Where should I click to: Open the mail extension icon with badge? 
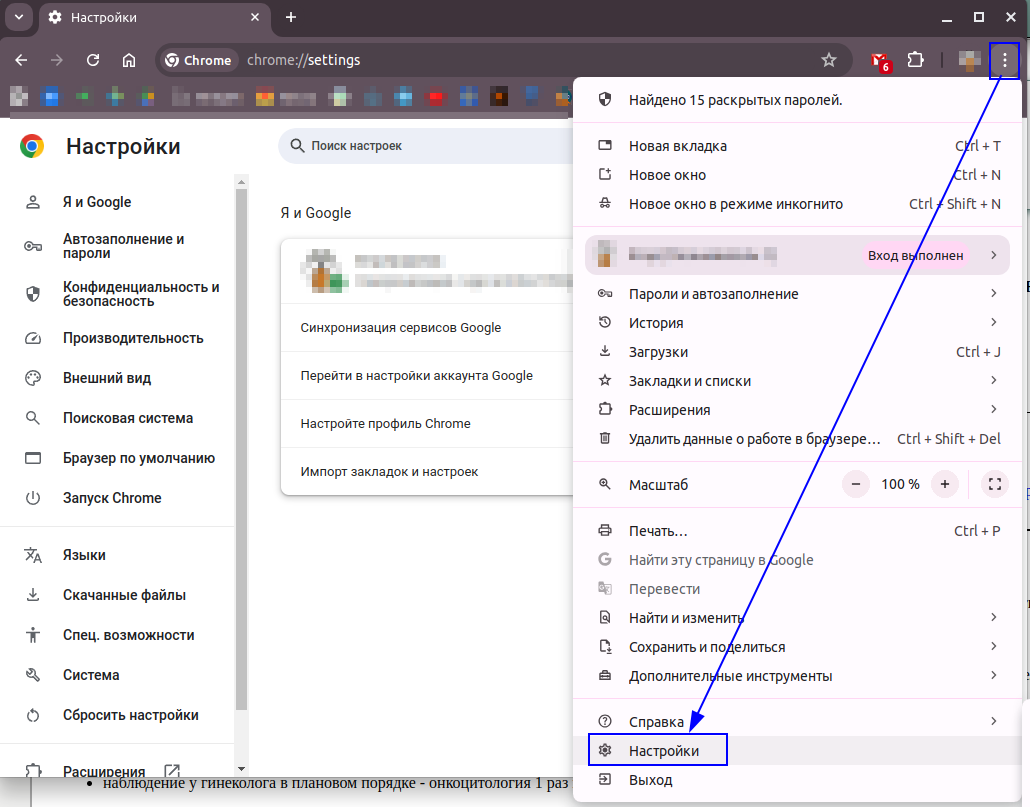[879, 60]
